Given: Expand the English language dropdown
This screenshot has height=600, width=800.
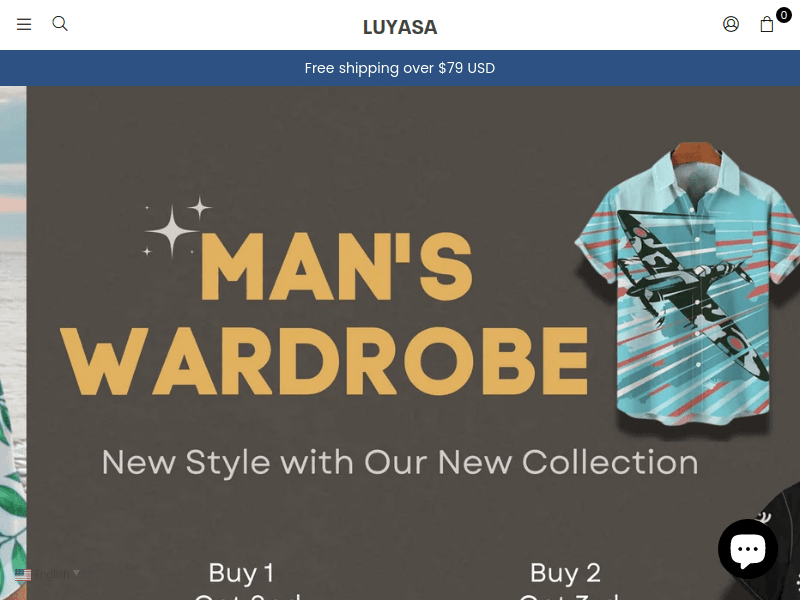Looking at the screenshot, I should (47, 574).
